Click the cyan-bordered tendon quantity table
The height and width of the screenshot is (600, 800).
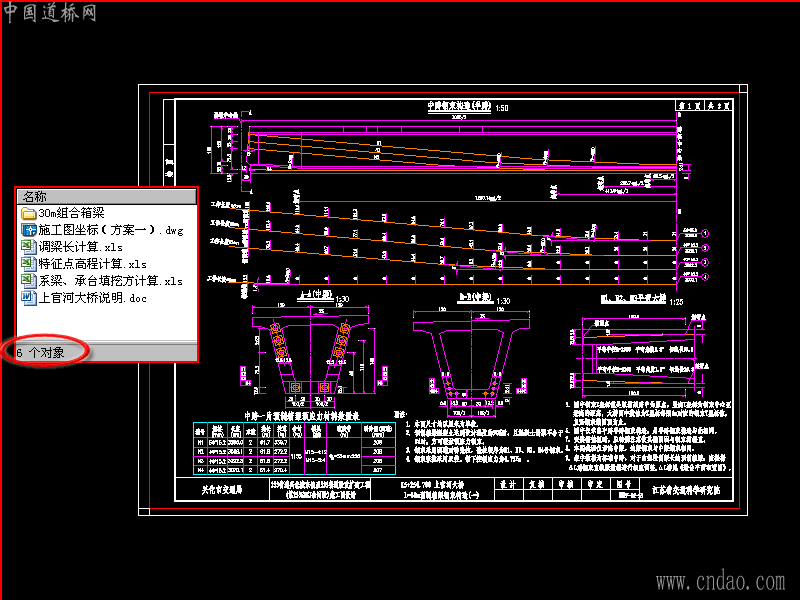point(294,448)
